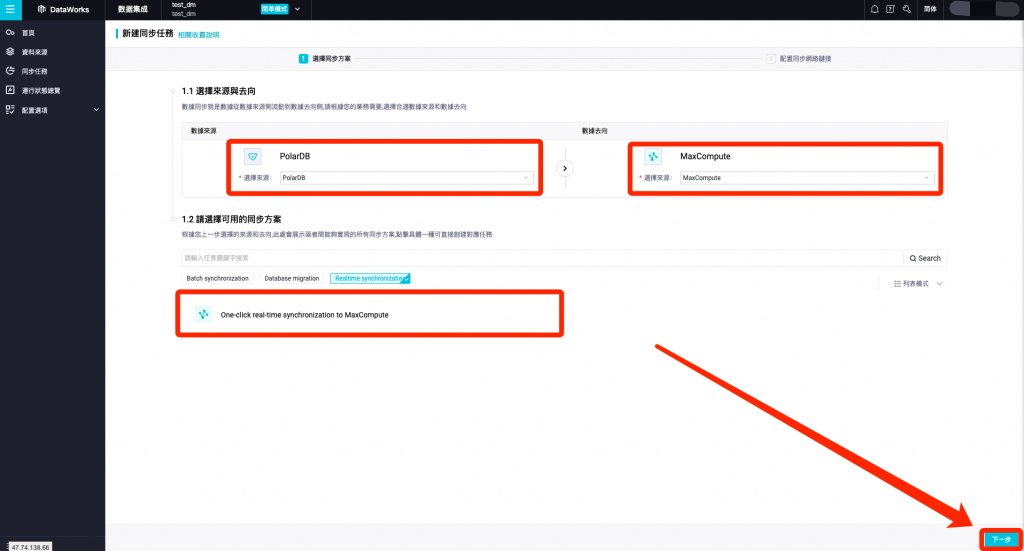Open the 相關收費說明 link

(x=199, y=35)
